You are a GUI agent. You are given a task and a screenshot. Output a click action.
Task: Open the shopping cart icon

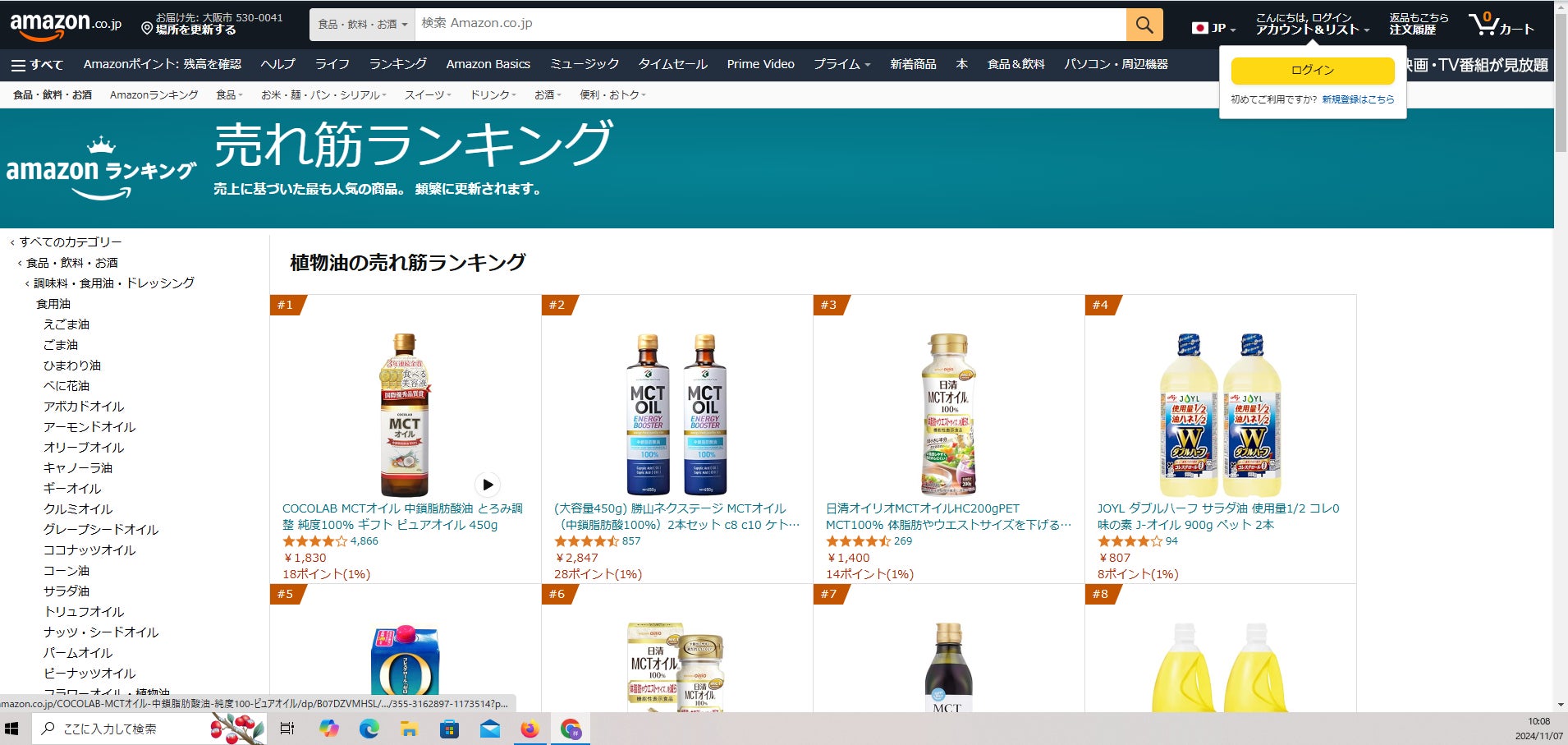pos(1502,25)
